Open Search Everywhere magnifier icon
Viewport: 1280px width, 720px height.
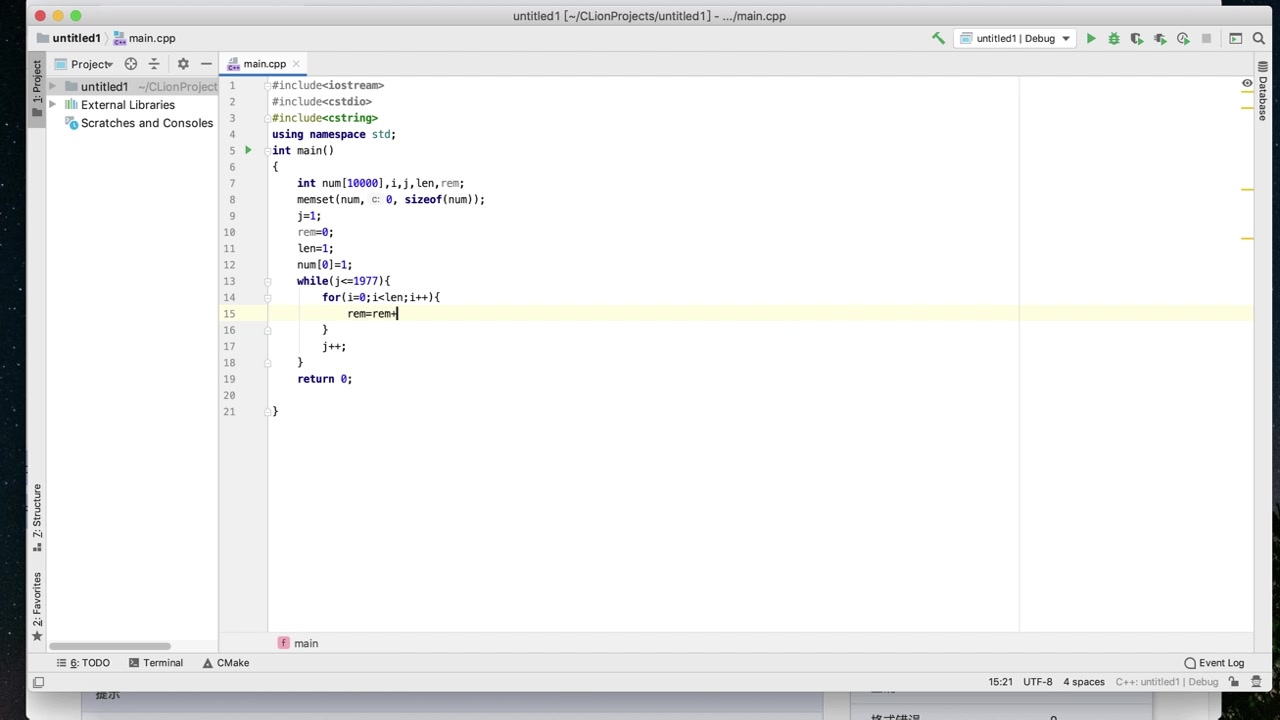coord(1259,38)
